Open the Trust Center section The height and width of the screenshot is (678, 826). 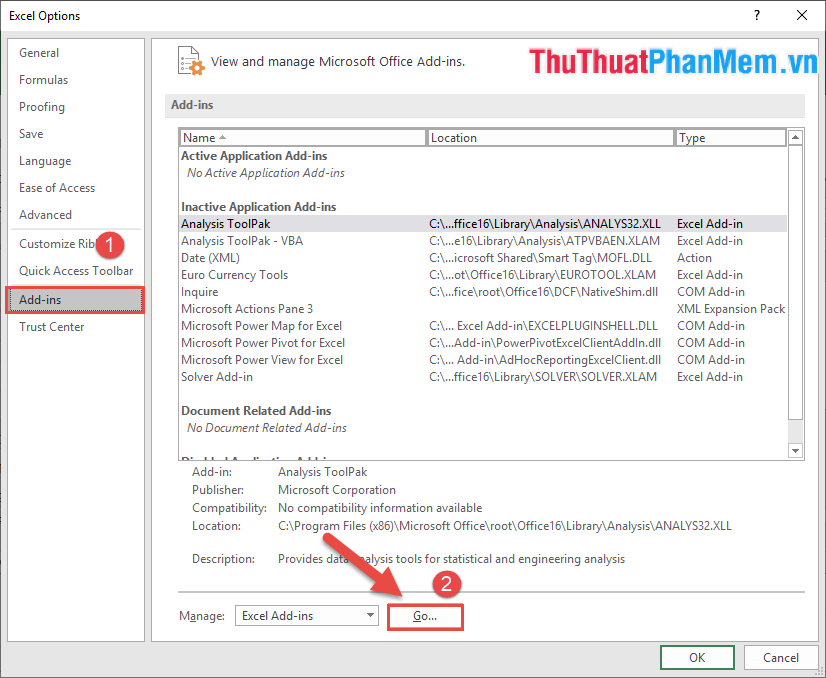[x=50, y=326]
